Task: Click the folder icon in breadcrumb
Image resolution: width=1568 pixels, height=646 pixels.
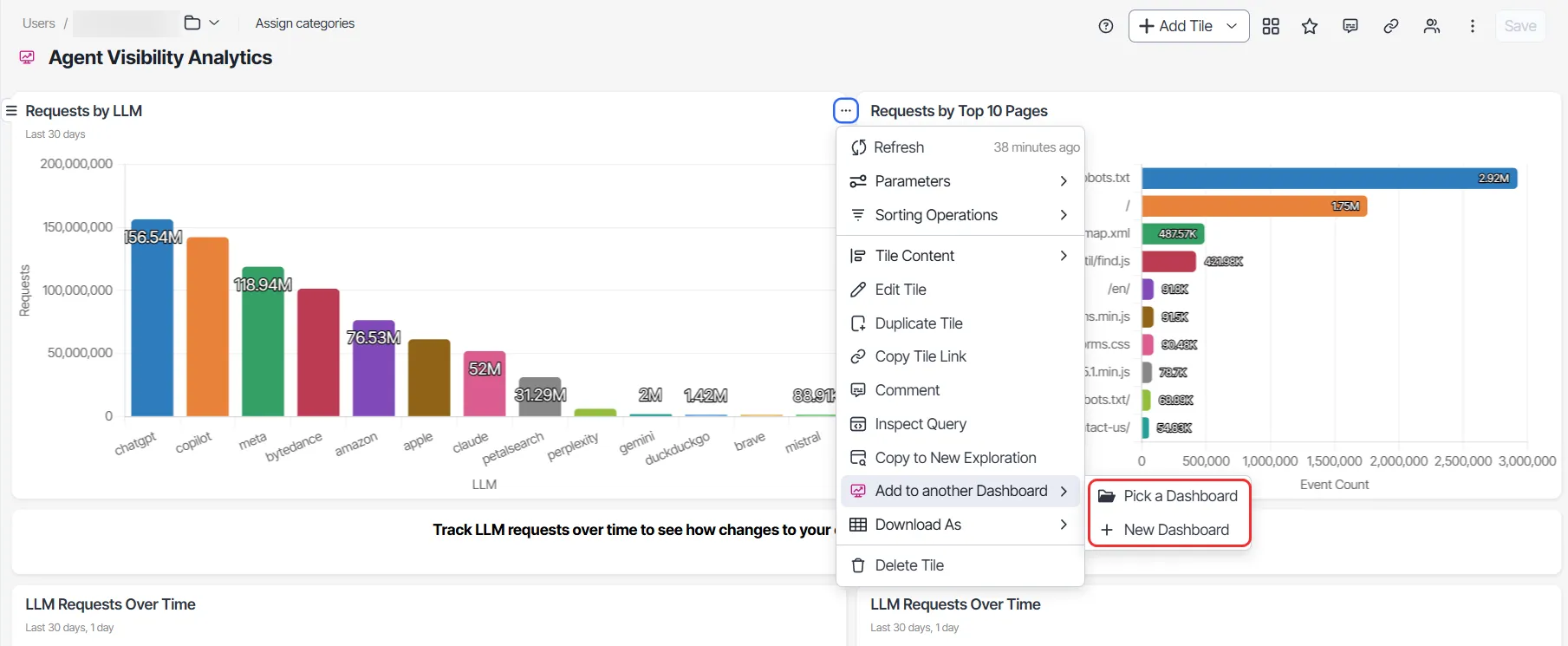Action: [192, 23]
